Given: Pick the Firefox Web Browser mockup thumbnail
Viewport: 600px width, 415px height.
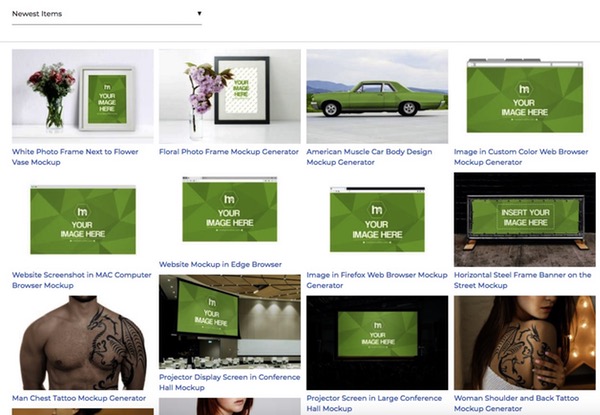Looking at the screenshot, I should [377, 219].
